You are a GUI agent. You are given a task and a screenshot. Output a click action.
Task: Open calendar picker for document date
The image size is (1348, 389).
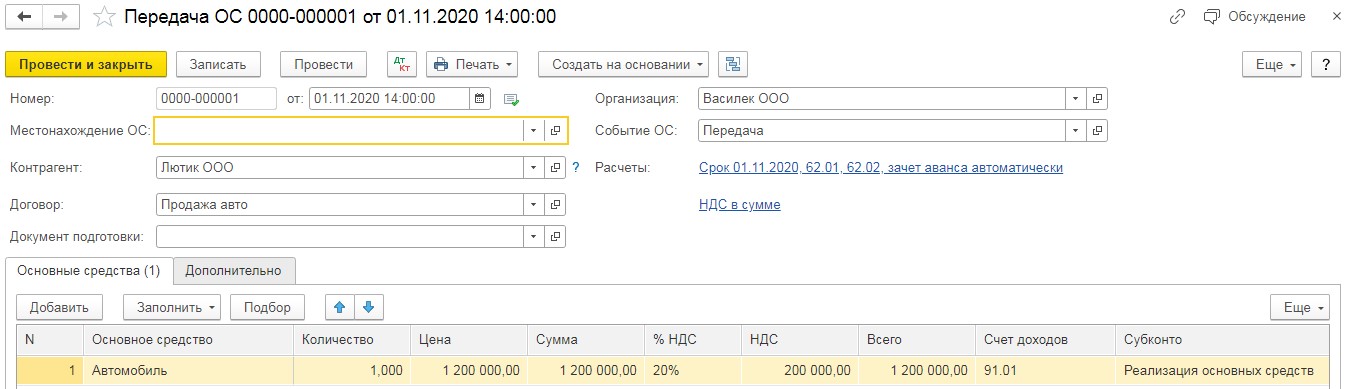[x=480, y=99]
